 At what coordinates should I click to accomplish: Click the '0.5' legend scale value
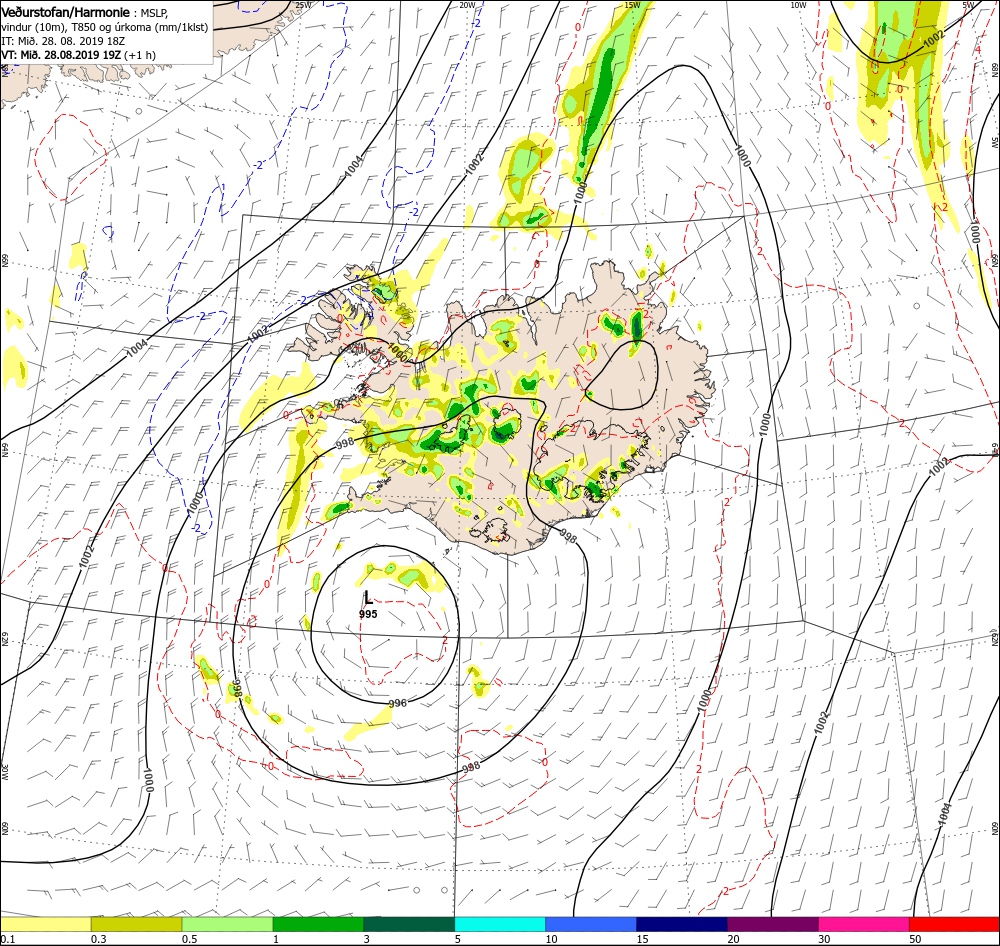(189, 939)
